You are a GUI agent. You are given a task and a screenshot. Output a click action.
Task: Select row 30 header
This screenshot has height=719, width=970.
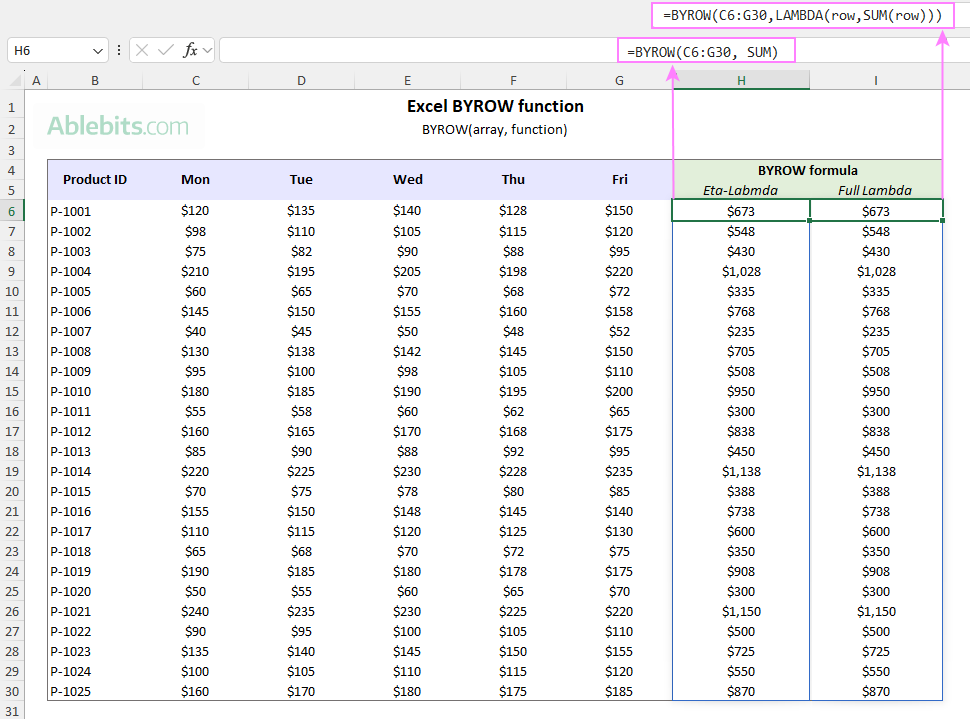click(x=12, y=691)
